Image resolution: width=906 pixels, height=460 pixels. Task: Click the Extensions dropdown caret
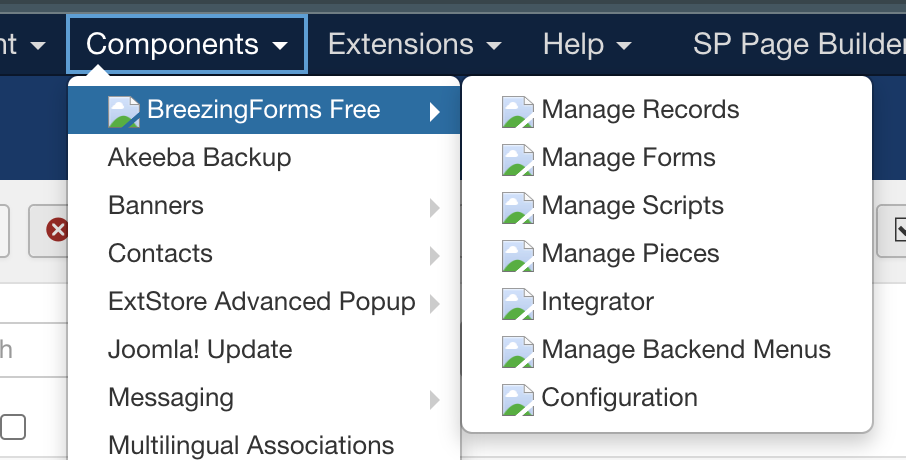pyautogui.click(x=494, y=46)
